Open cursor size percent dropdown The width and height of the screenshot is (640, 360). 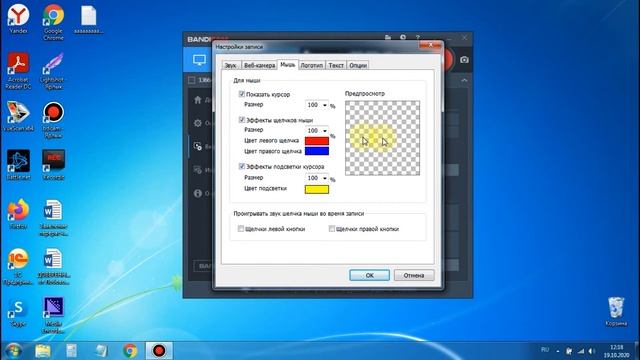pos(317,105)
